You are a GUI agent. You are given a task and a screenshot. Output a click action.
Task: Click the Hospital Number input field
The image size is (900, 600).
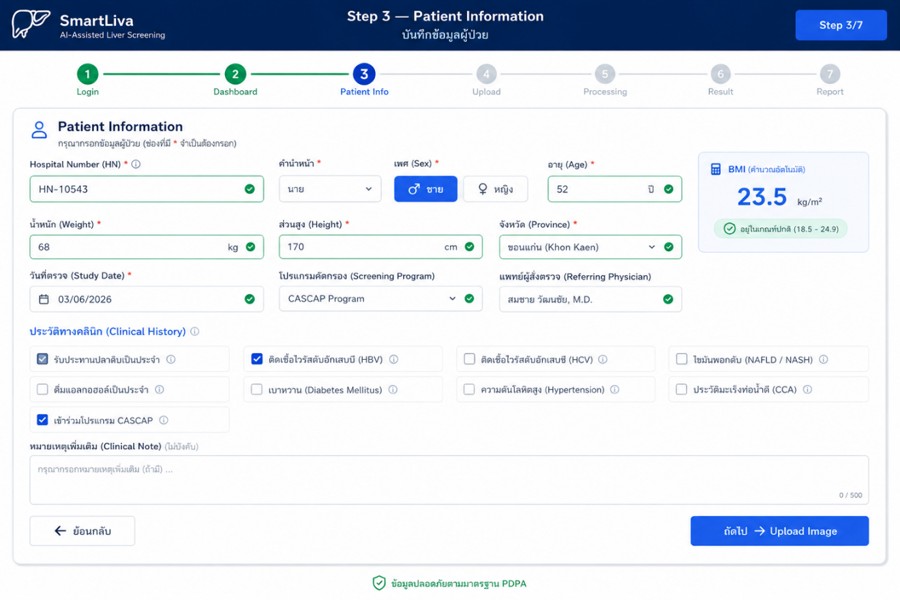click(x=147, y=189)
